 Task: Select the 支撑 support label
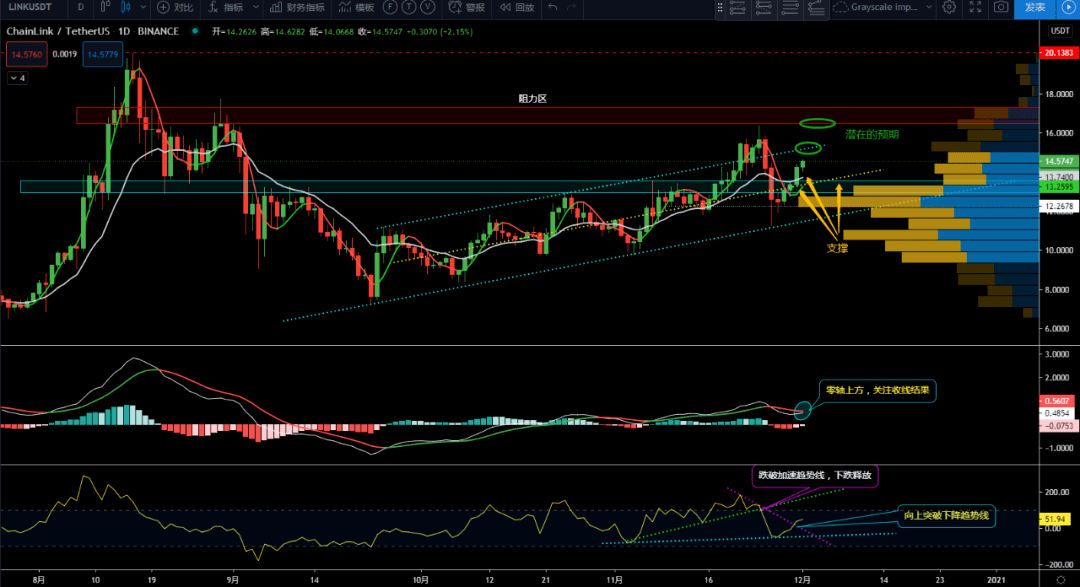tap(837, 248)
